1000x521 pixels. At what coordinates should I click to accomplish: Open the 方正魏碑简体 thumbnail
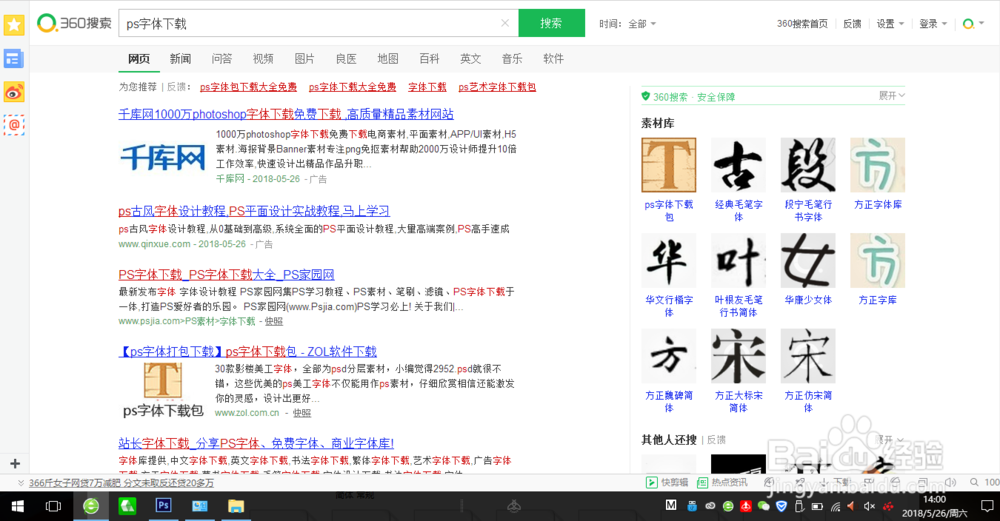pyautogui.click(x=668, y=356)
